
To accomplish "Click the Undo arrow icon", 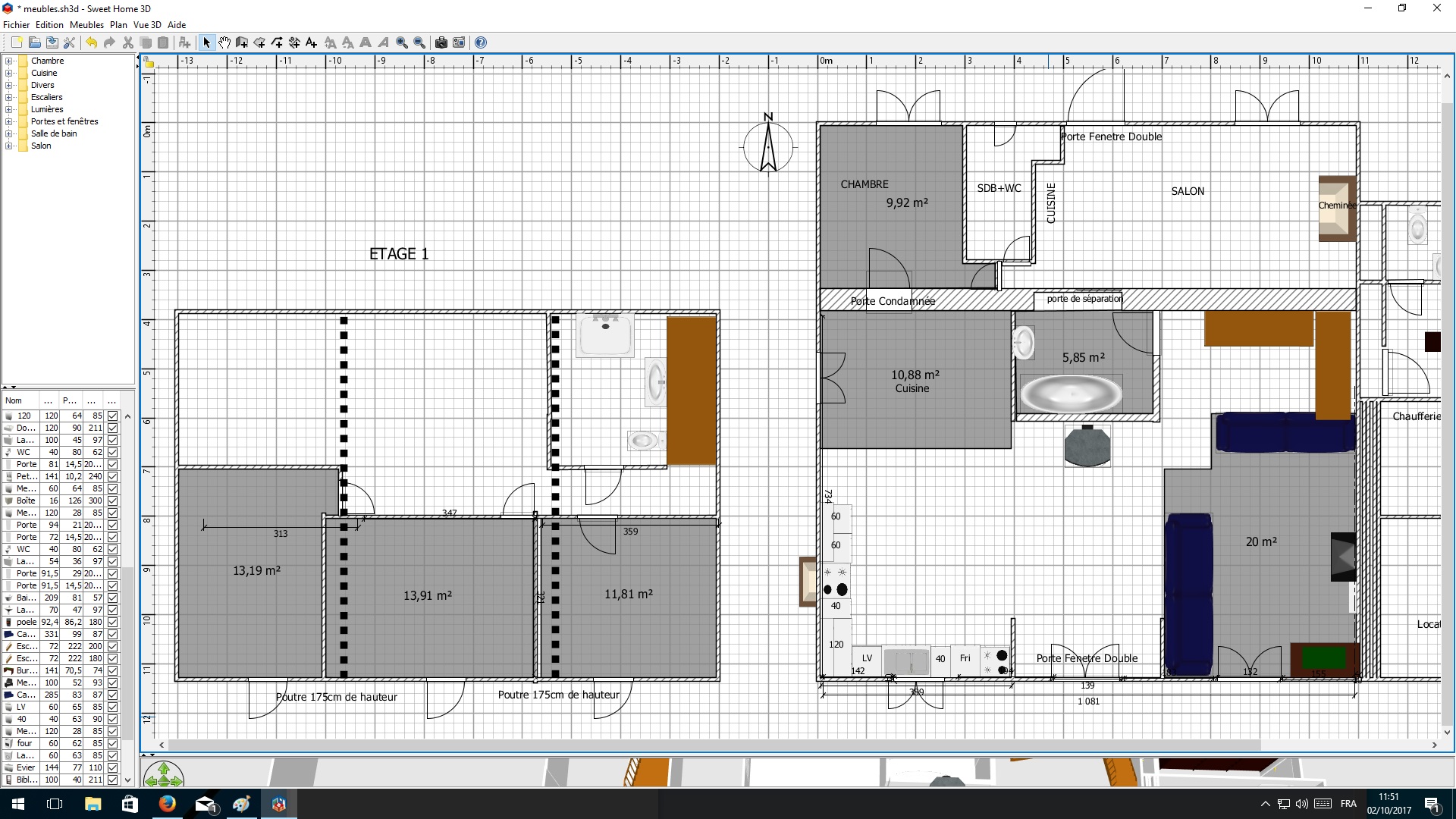I will (x=91, y=42).
